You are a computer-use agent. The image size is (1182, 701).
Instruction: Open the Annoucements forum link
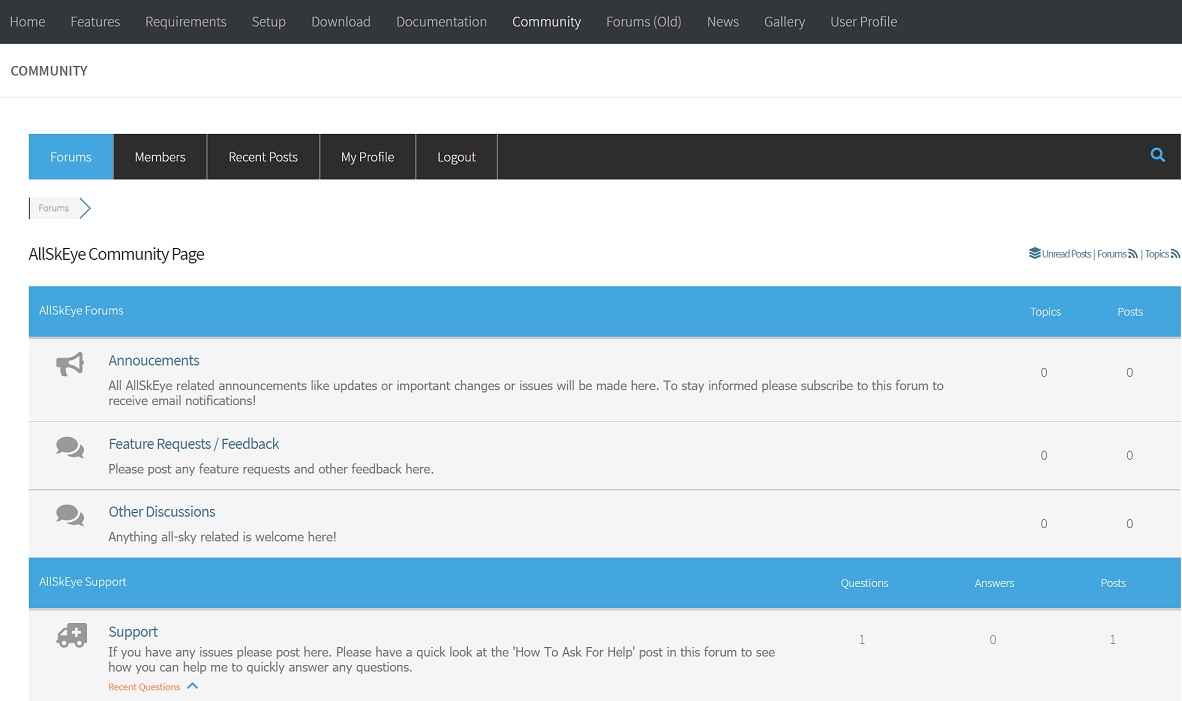[x=153, y=360]
